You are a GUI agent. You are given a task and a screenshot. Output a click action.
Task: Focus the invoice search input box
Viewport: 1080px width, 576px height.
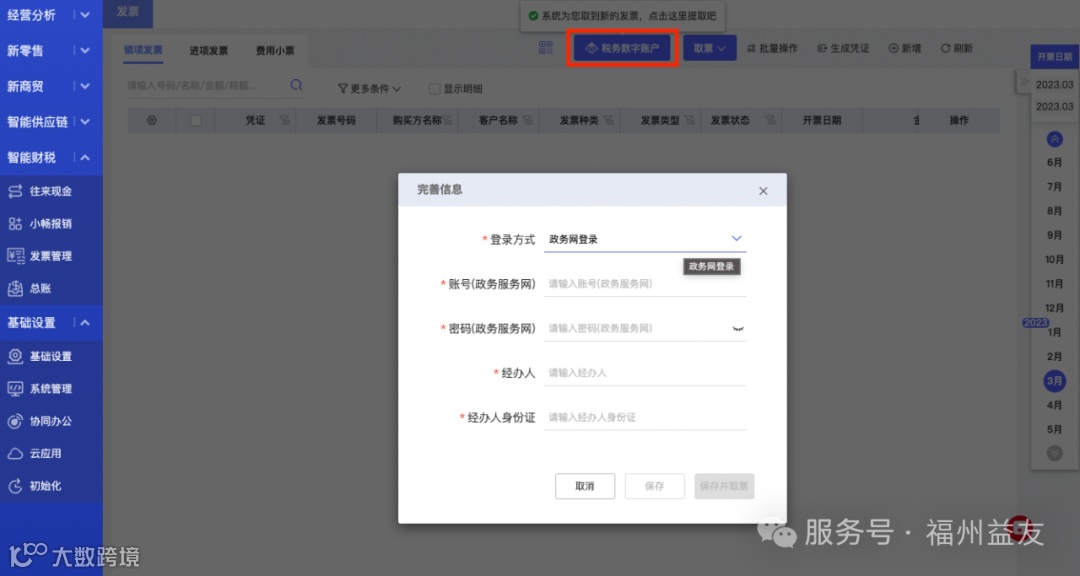(x=207, y=85)
